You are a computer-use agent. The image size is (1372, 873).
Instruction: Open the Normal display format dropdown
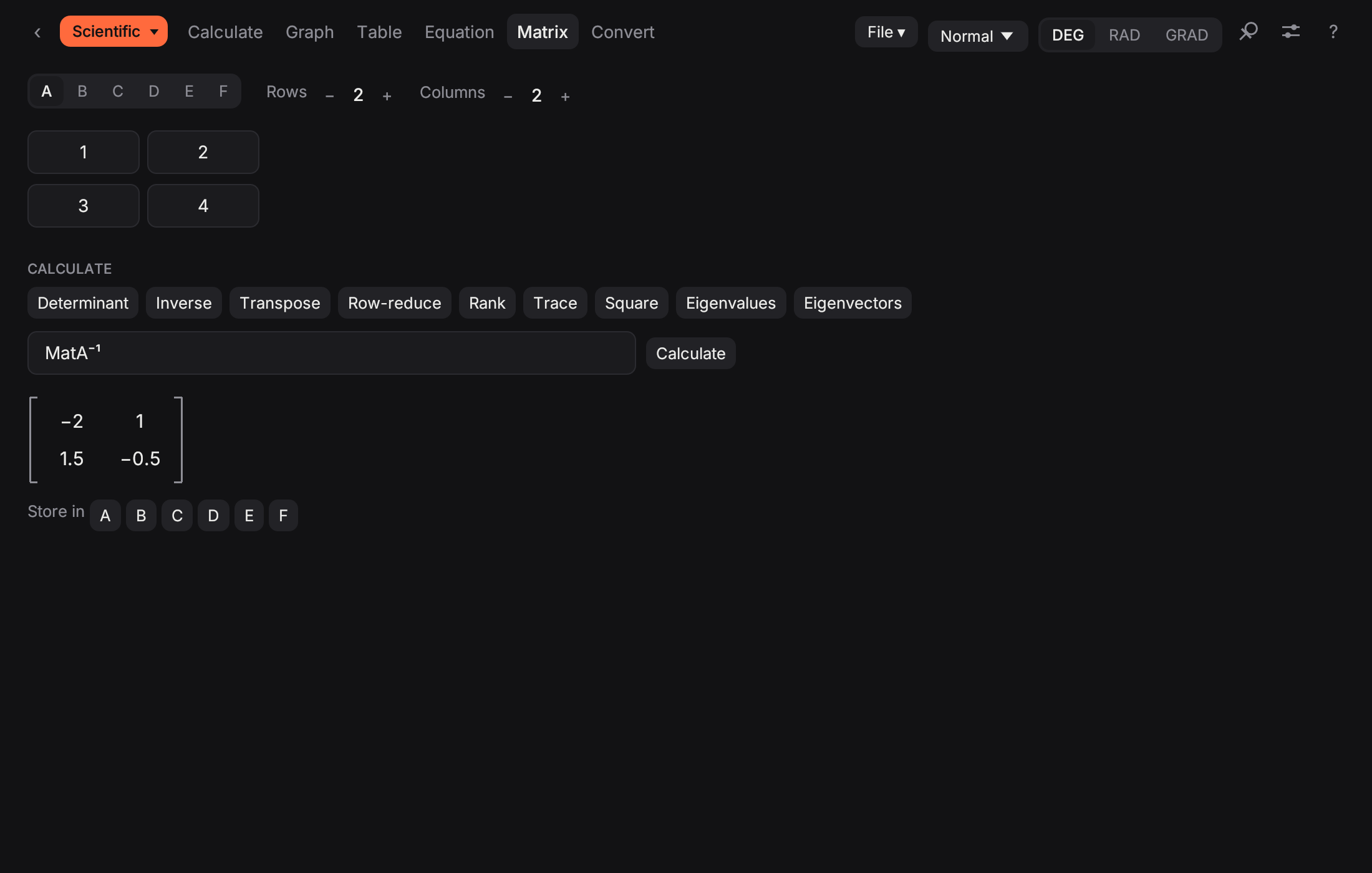point(977,36)
